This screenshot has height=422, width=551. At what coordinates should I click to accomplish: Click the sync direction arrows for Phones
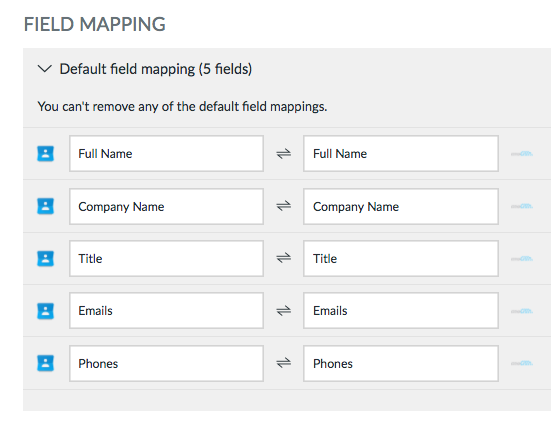point(284,363)
